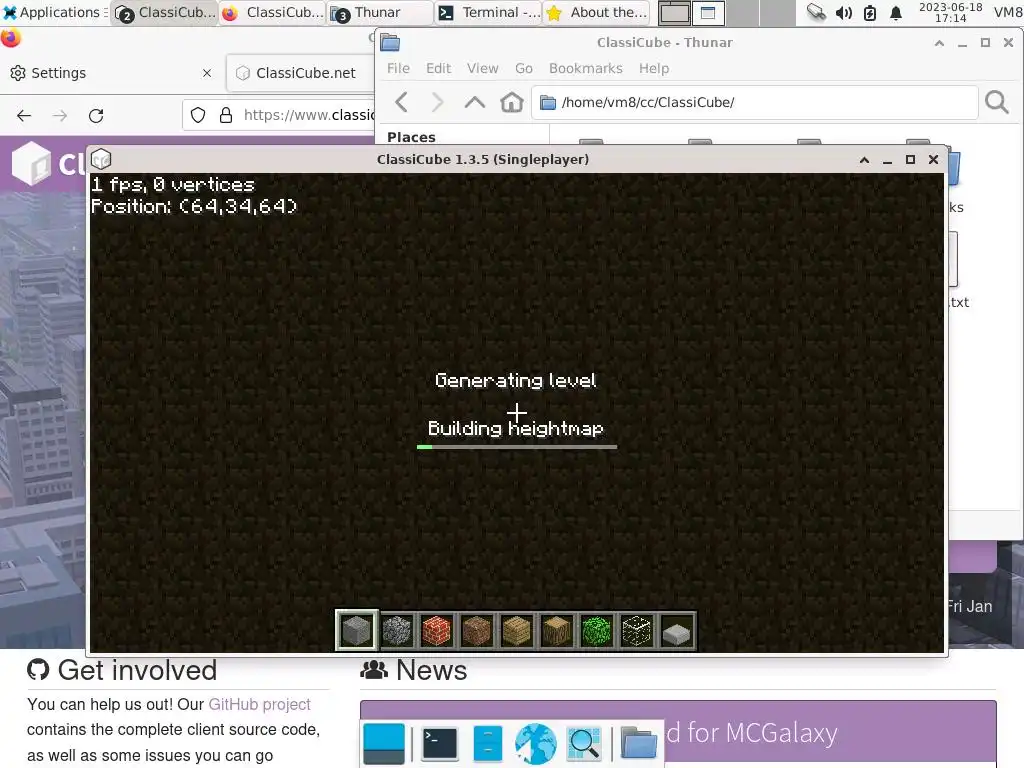Click the power manager battery icon

(x=870, y=12)
